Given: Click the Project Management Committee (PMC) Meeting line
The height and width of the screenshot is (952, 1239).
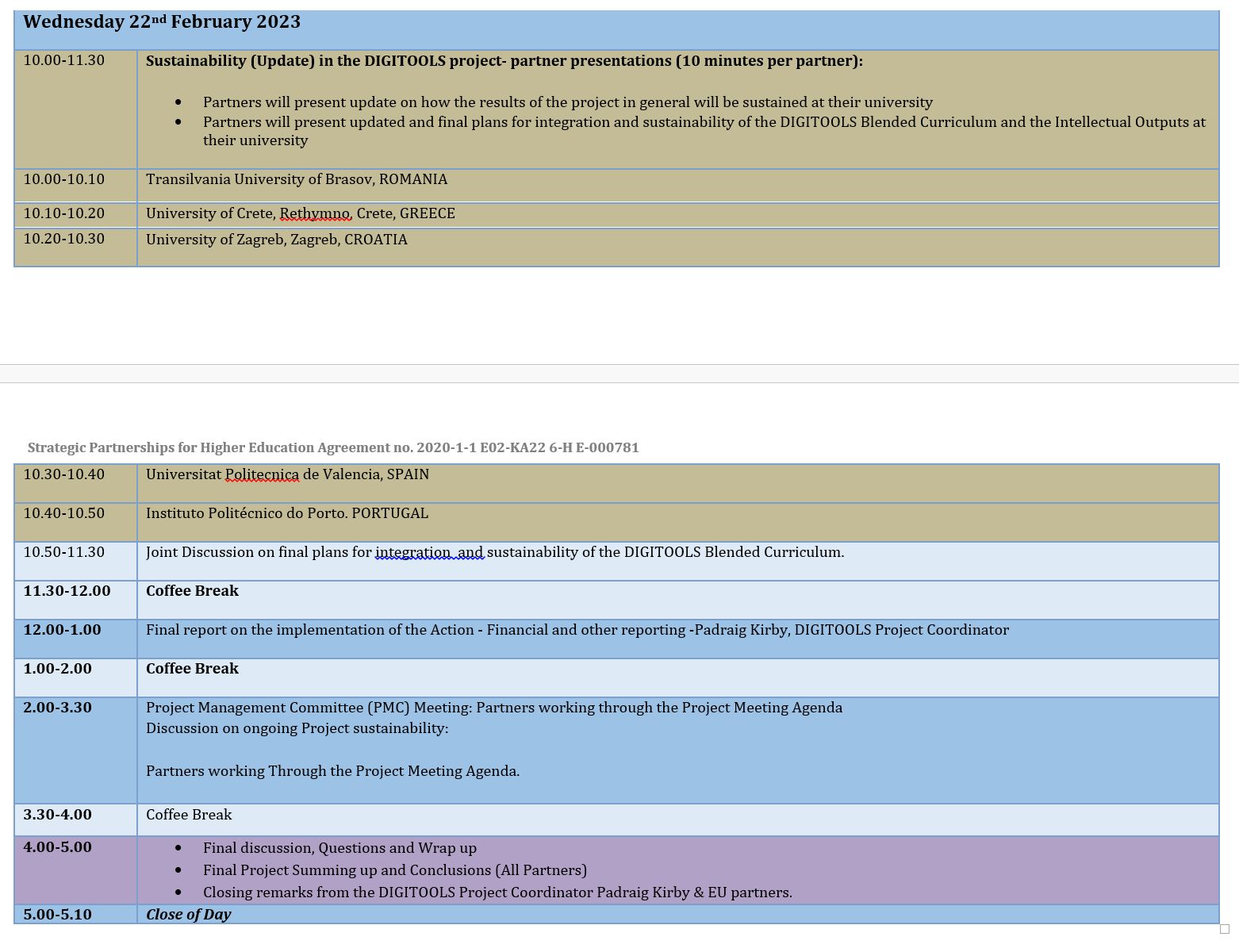Looking at the screenshot, I should 493,708.
